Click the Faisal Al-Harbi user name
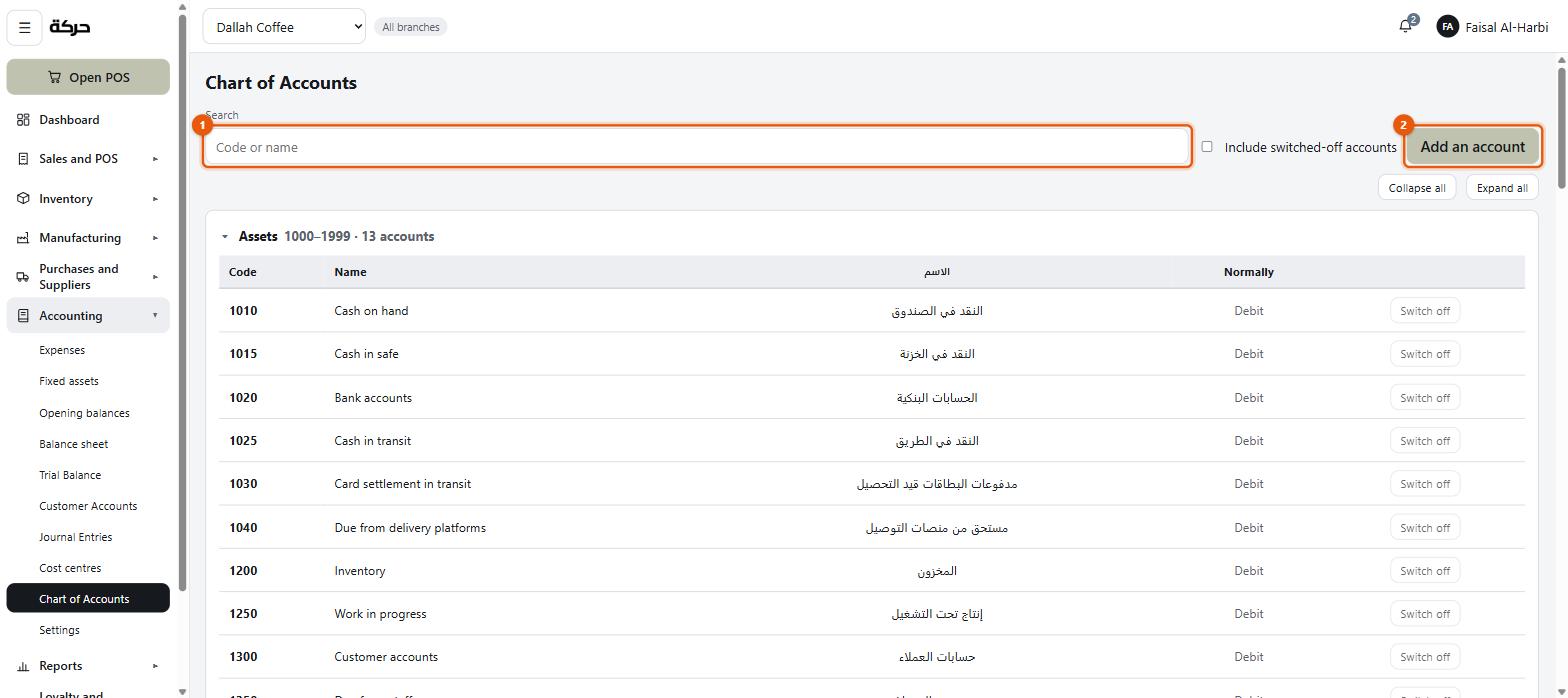Viewport: 1568px width, 698px height. coord(1506,27)
